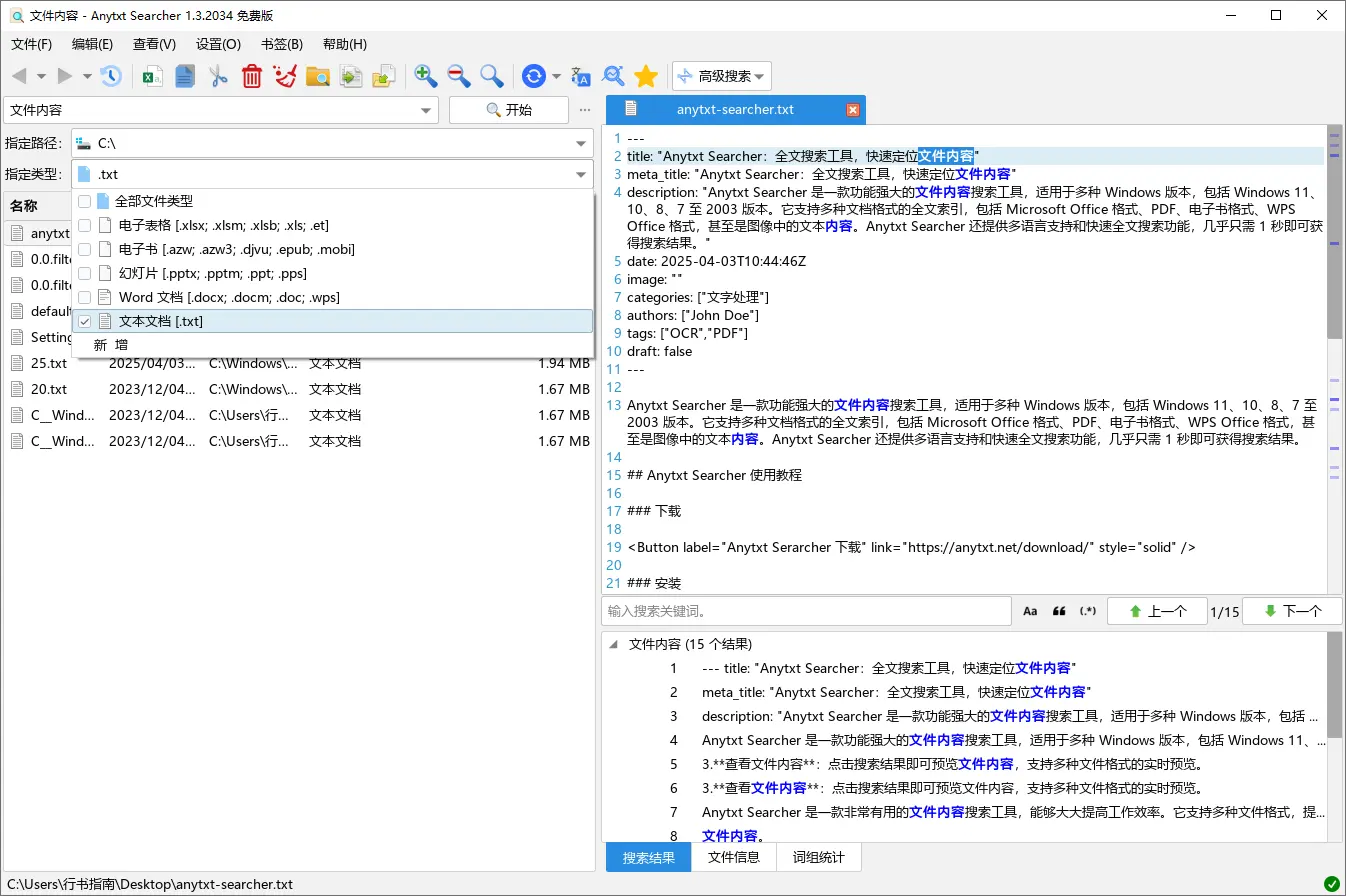Click the plain blue magnifier icon
1346x896 pixels.
tap(491, 76)
